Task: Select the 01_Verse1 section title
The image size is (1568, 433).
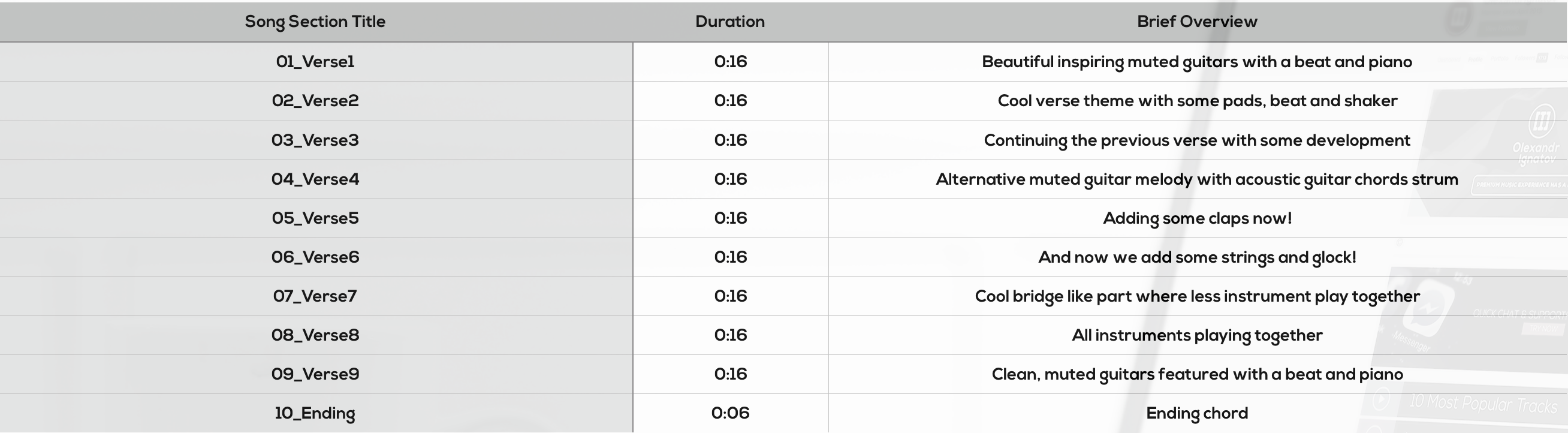Action: [x=315, y=62]
